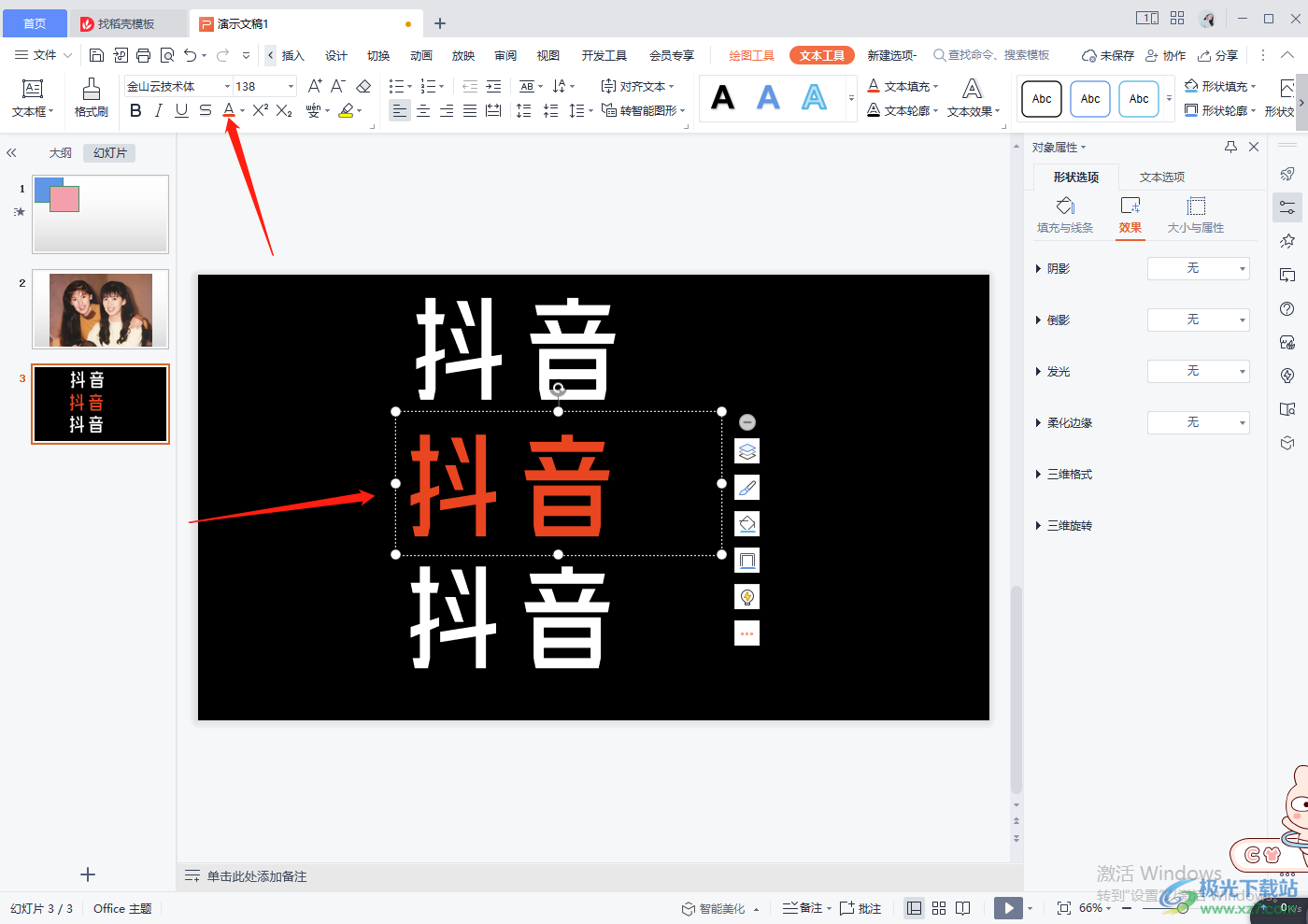Screen dimensions: 1308x924
Task: Toggle Italic formatting
Action: tap(158, 110)
